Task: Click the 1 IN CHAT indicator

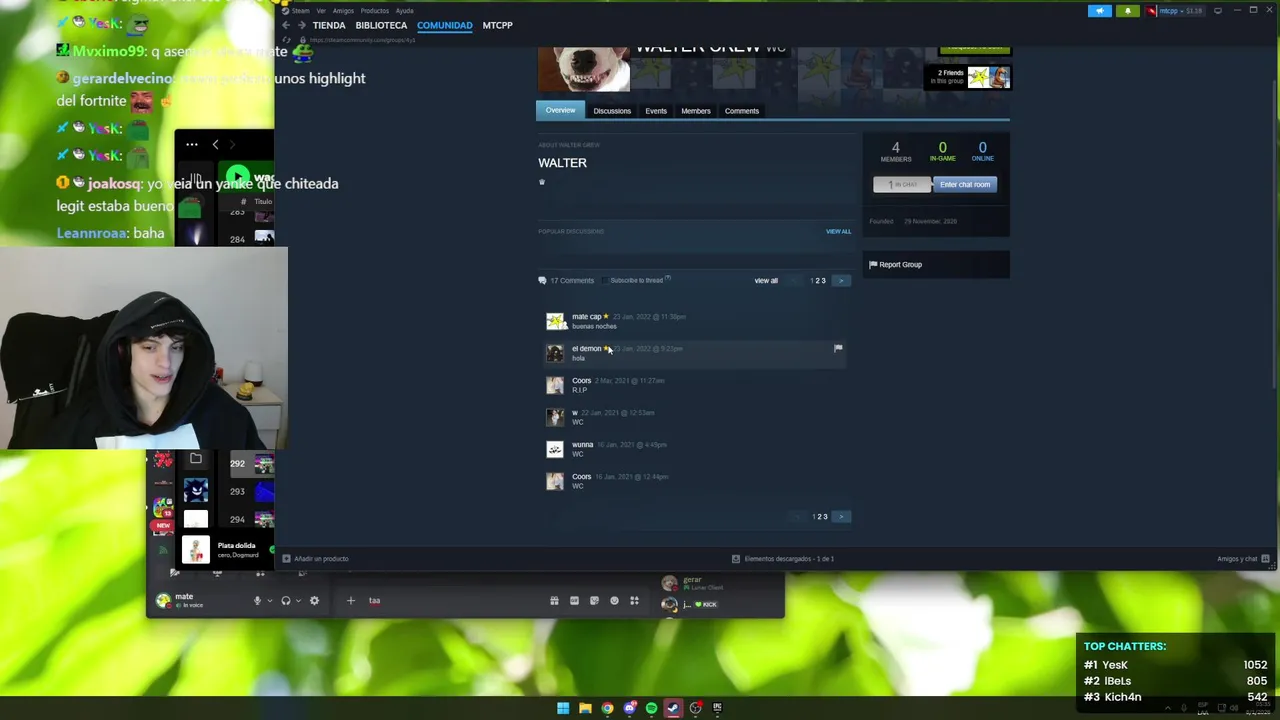Action: tap(903, 184)
